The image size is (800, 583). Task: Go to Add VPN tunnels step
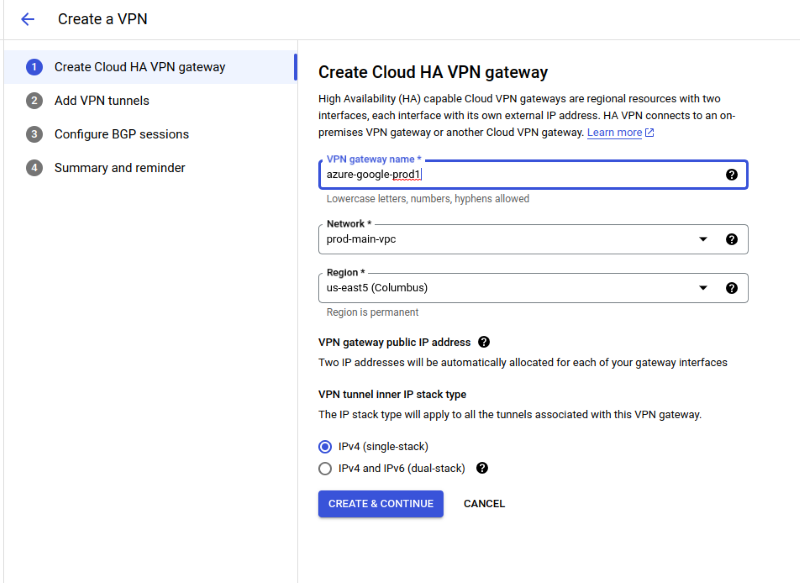[x=102, y=100]
